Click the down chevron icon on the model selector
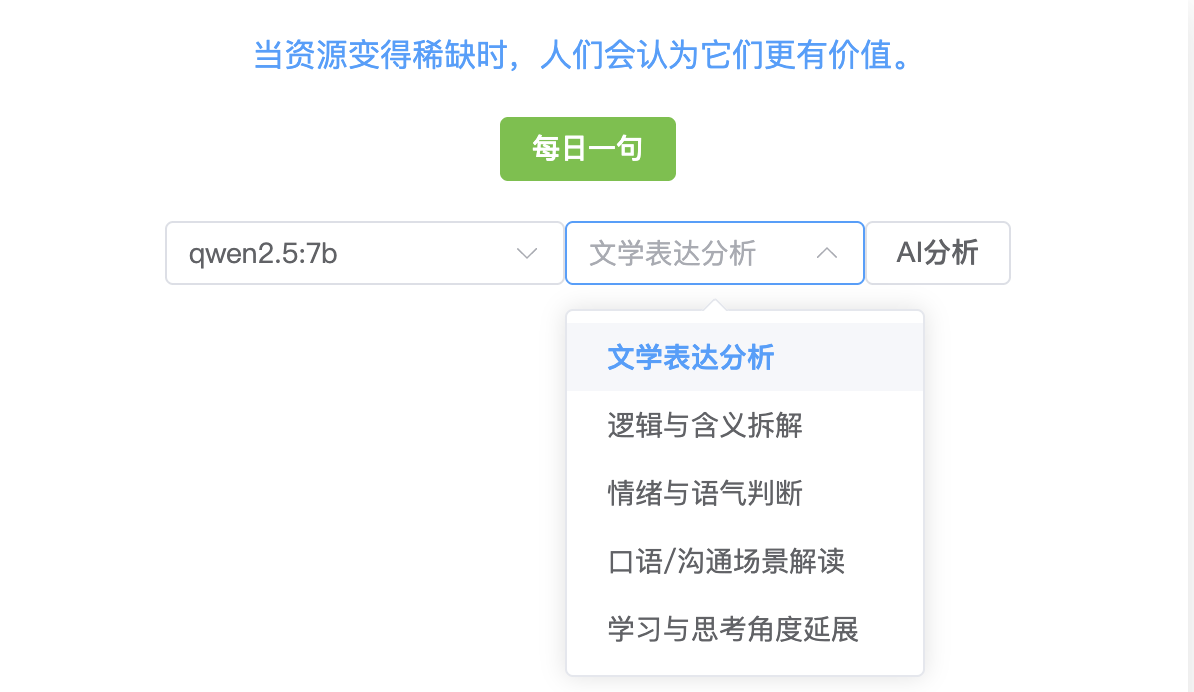 pos(527,253)
